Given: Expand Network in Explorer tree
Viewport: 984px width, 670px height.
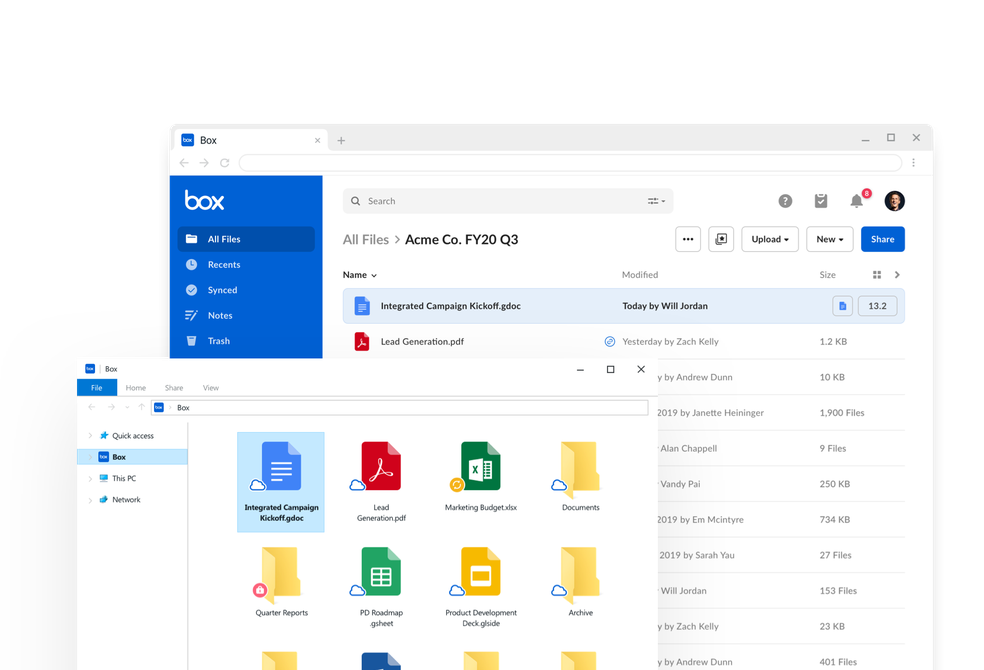Looking at the screenshot, I should 90,500.
